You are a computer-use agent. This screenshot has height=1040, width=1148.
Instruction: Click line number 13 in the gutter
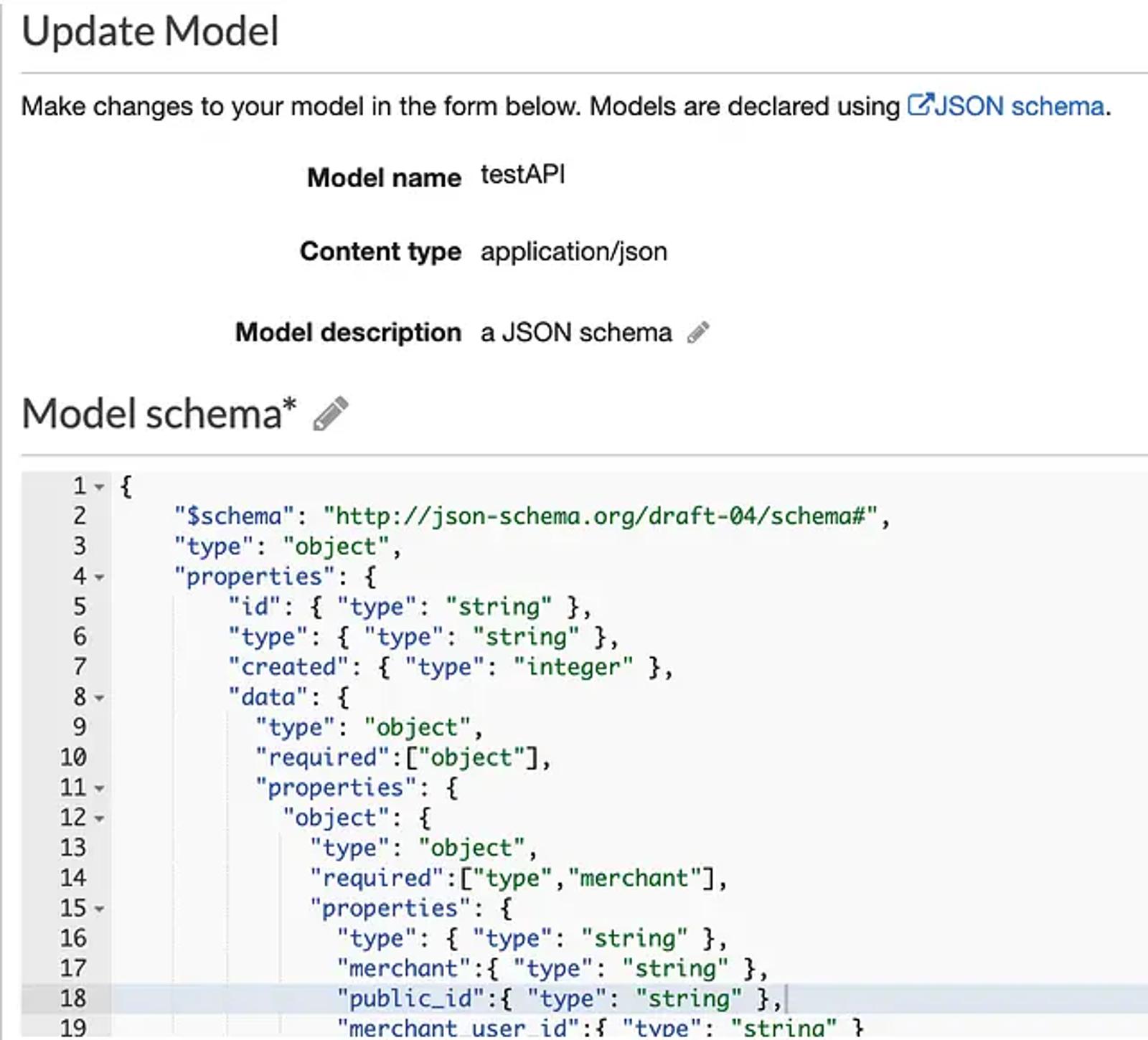pyautogui.click(x=73, y=848)
